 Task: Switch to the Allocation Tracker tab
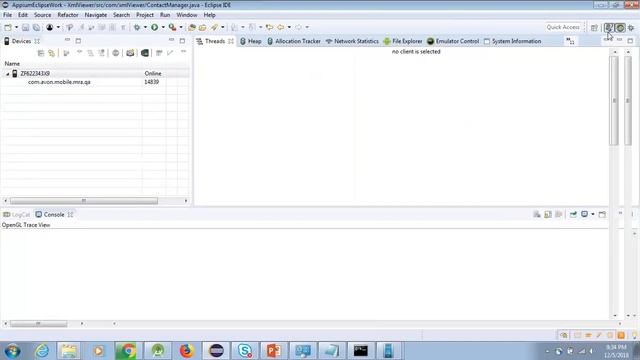294,41
